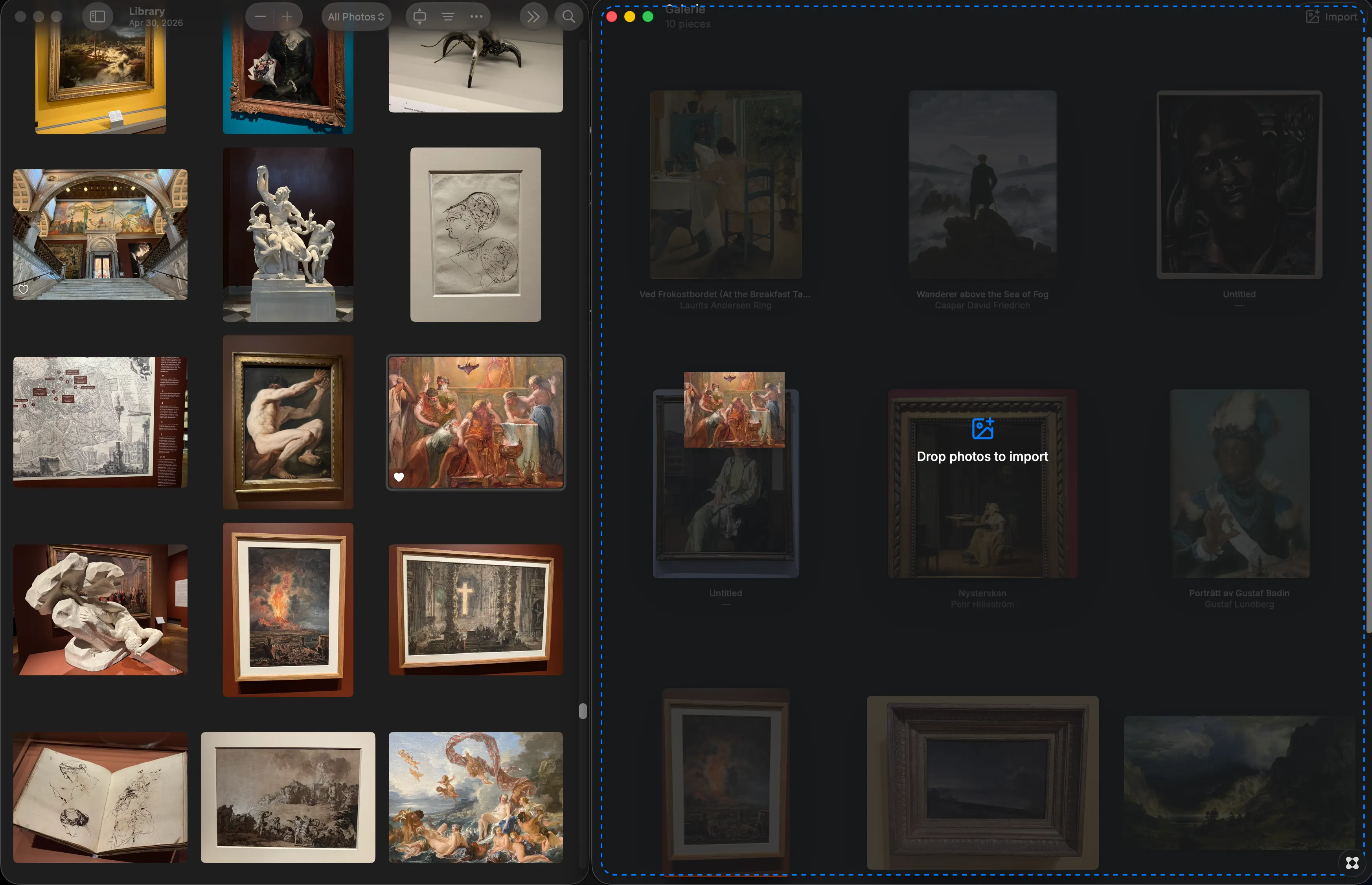Open Nysterskan piece in Galerie
The image size is (1372, 885).
click(x=982, y=484)
